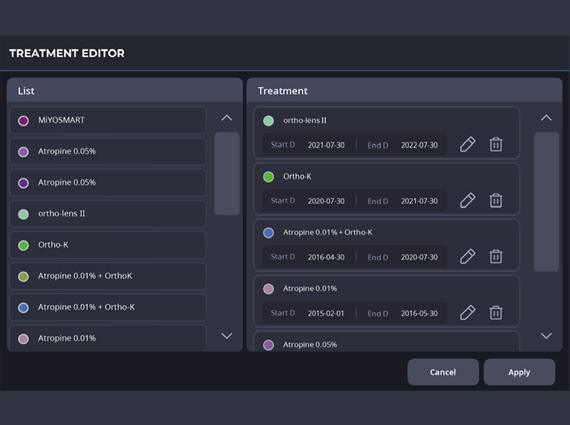Click Ortho-K start date 2020-07-30
Screen dimensions: 570x425
point(326,201)
